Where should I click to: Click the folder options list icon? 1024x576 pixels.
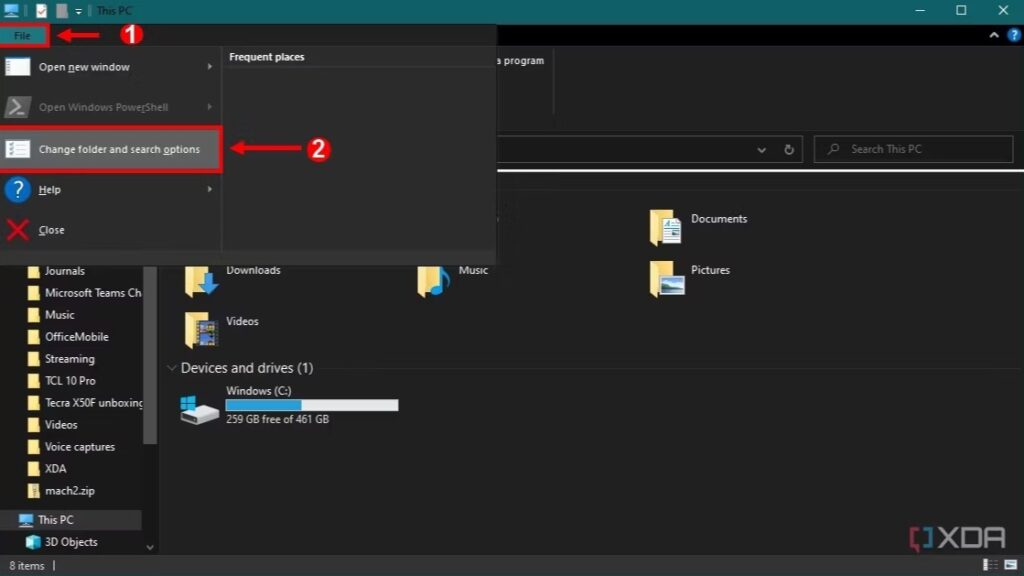[18, 150]
